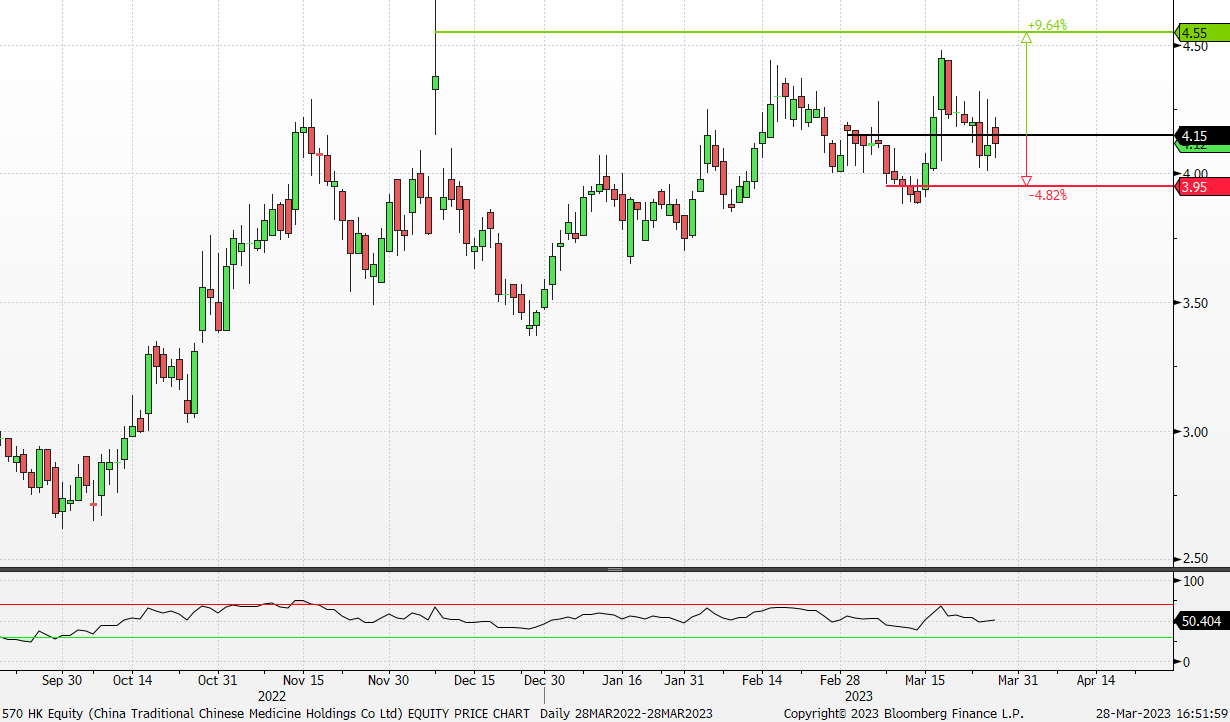Click the Mar 15 date label
The height and width of the screenshot is (722, 1230).
[x=925, y=681]
